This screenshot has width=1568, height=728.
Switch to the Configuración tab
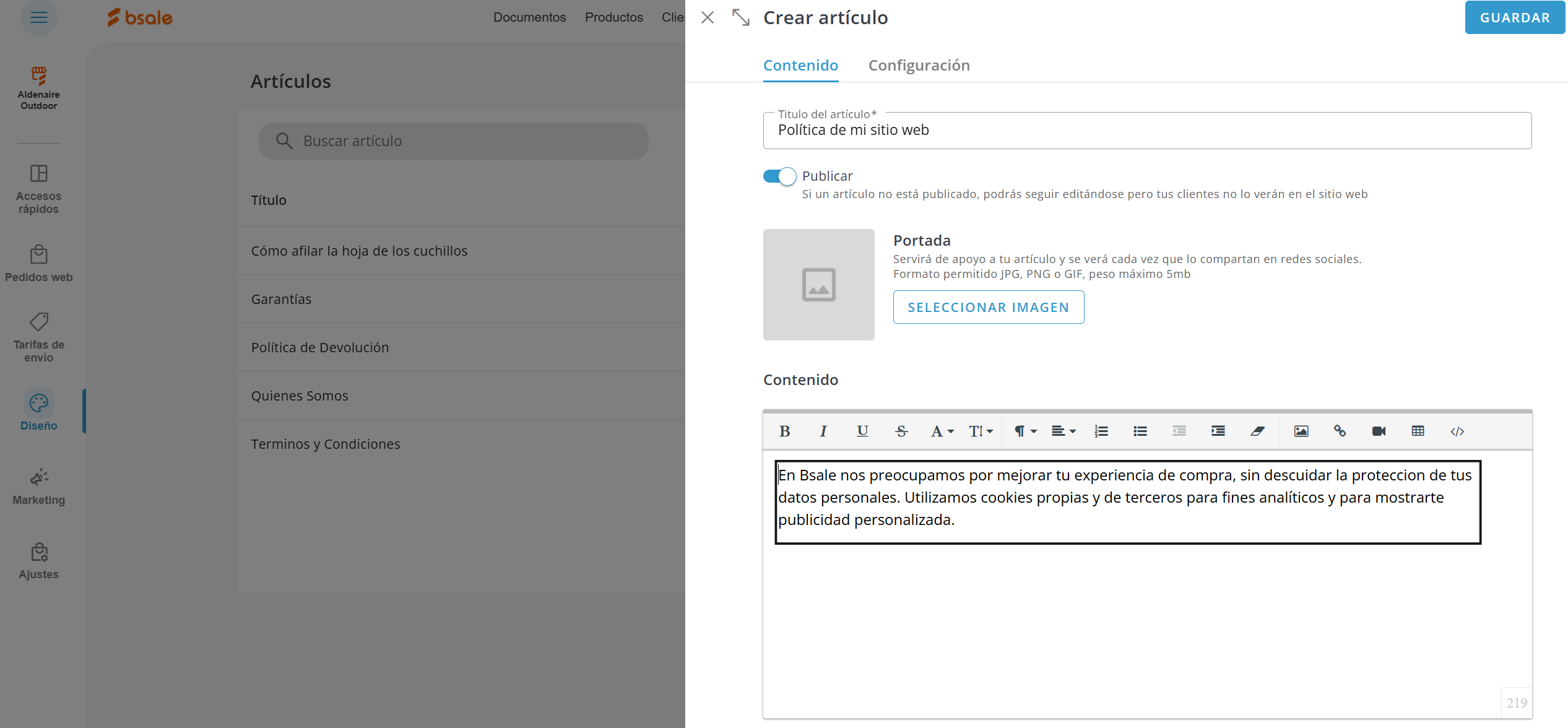pos(919,66)
